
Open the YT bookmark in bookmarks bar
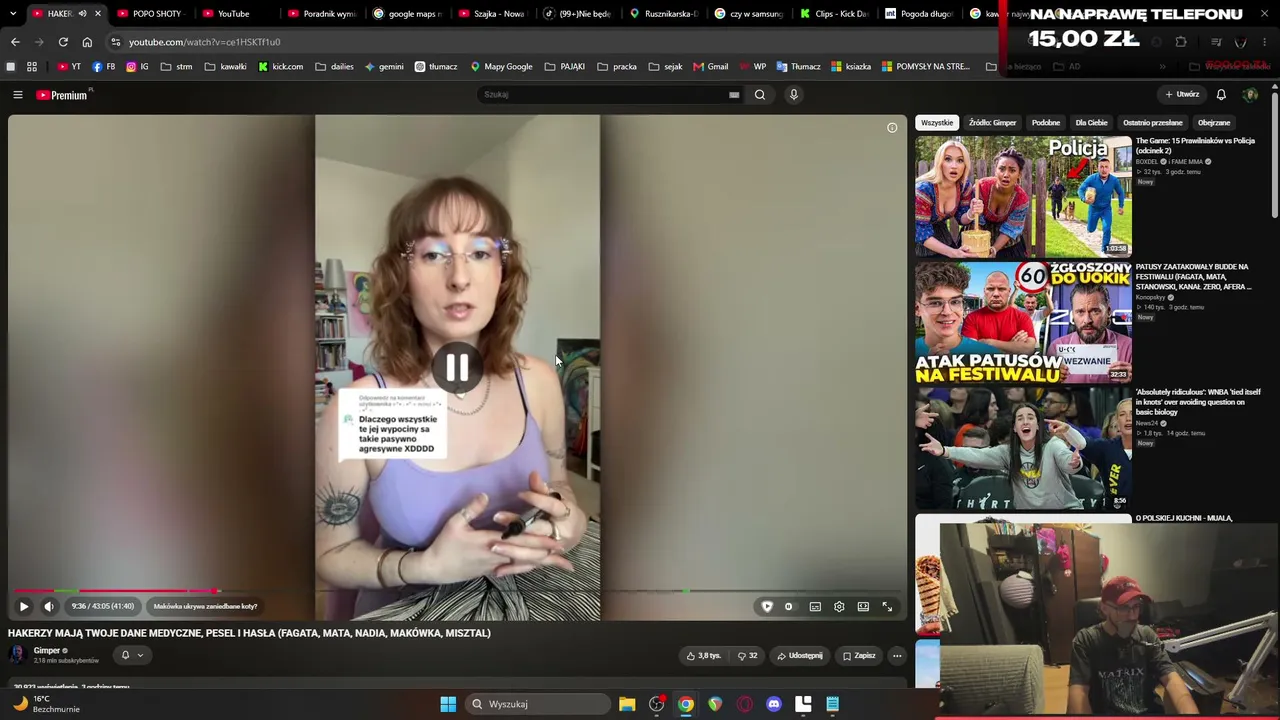69,67
